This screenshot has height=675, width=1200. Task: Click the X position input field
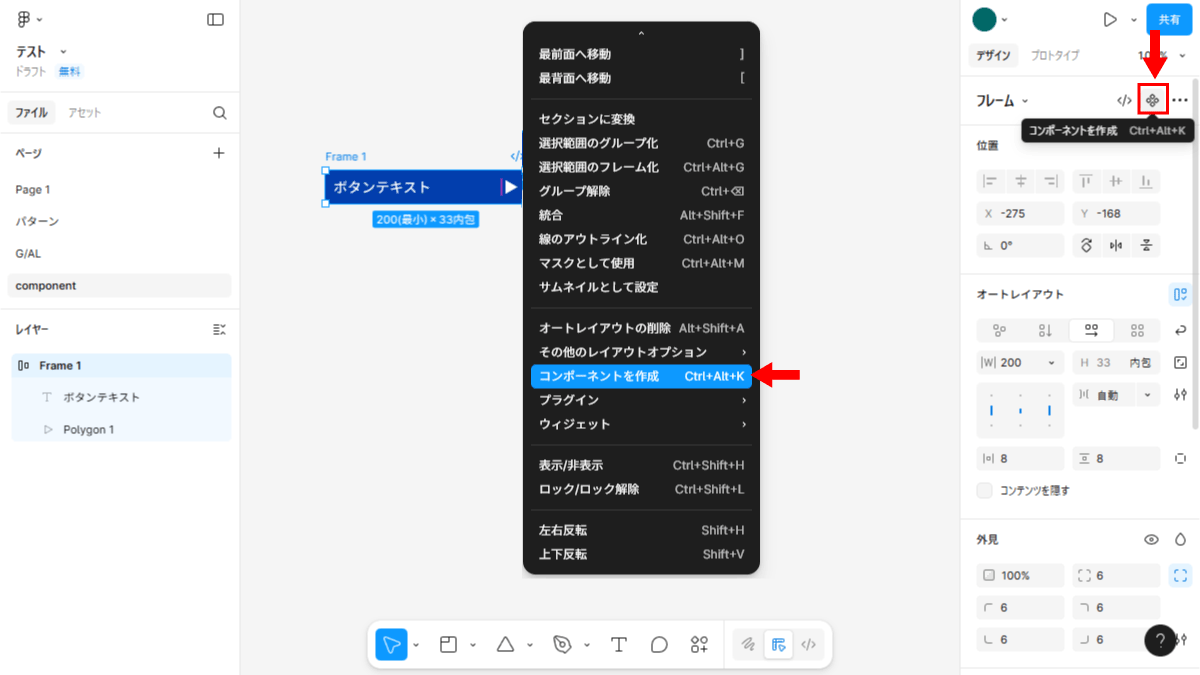pos(1020,213)
